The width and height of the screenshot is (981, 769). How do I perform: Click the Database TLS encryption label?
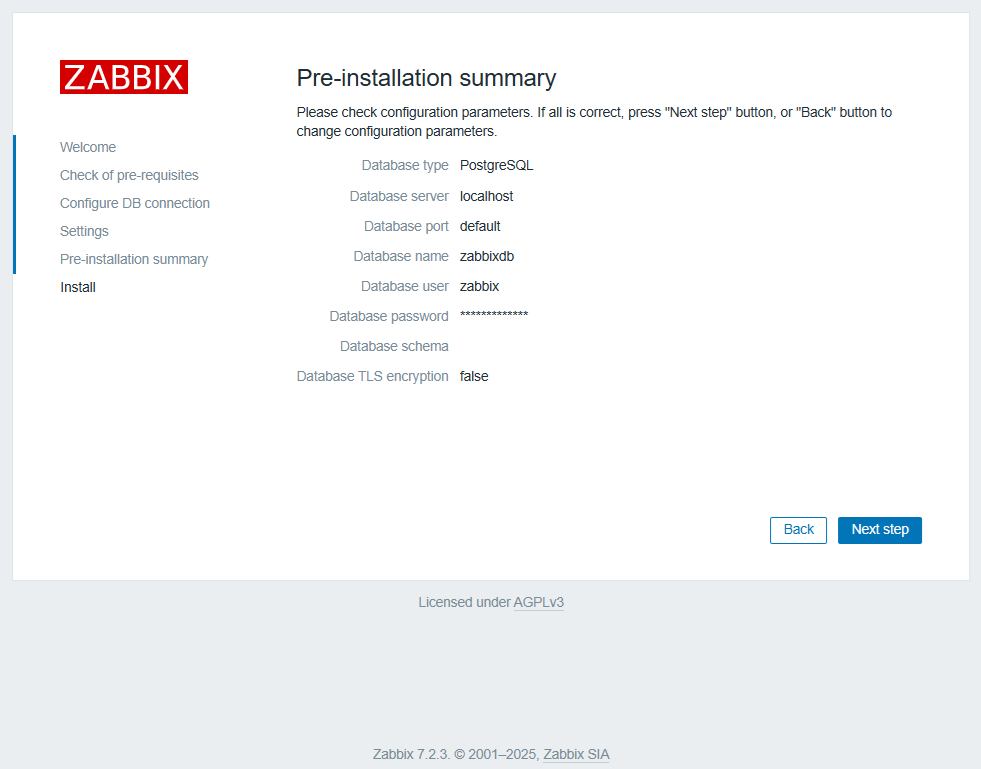click(373, 377)
